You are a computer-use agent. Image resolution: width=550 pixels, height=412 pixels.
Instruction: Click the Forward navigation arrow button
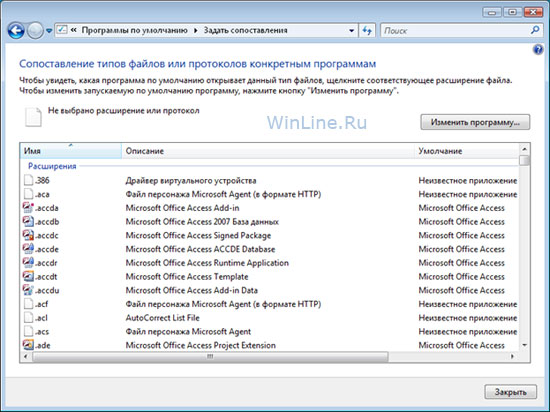pos(35,31)
